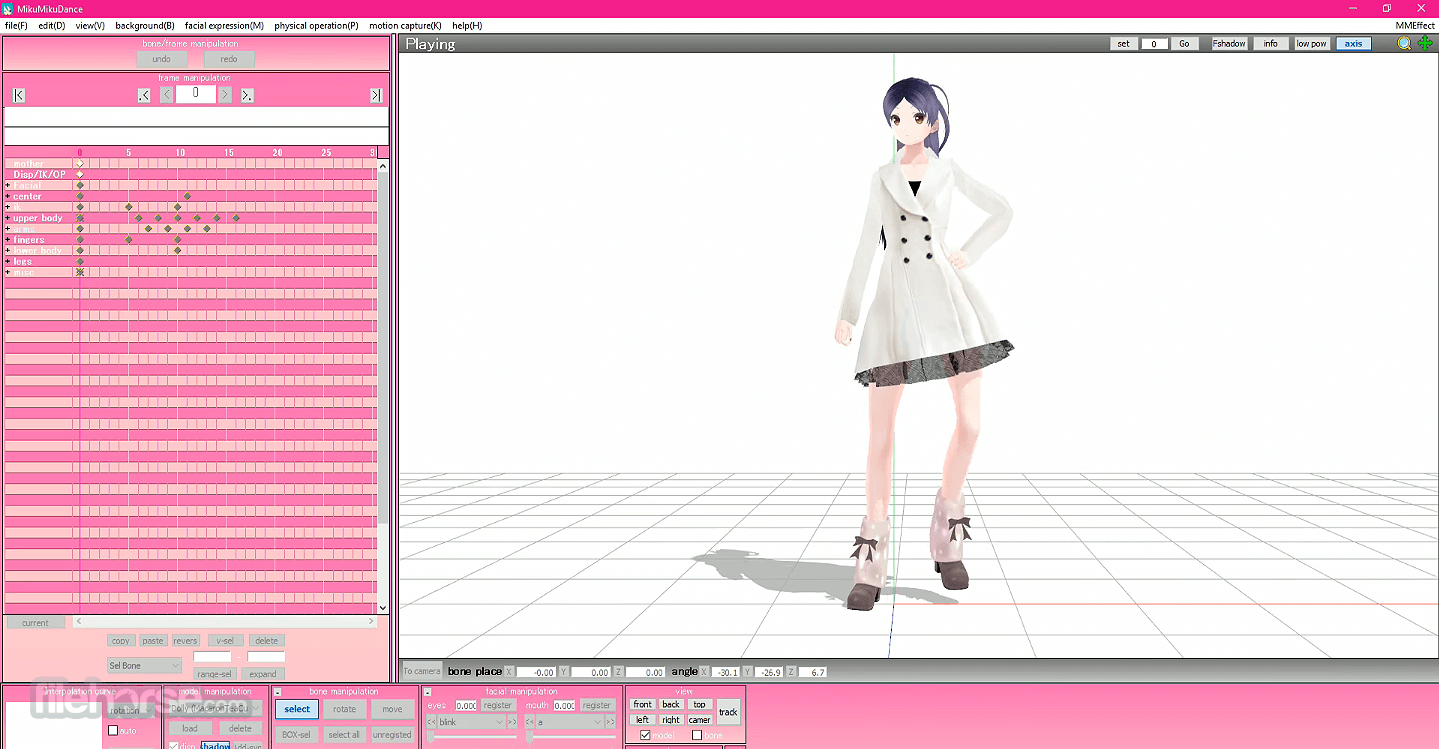Click the timeline horizontal scrollbar
Screen dimensions: 1439x749
point(223,622)
